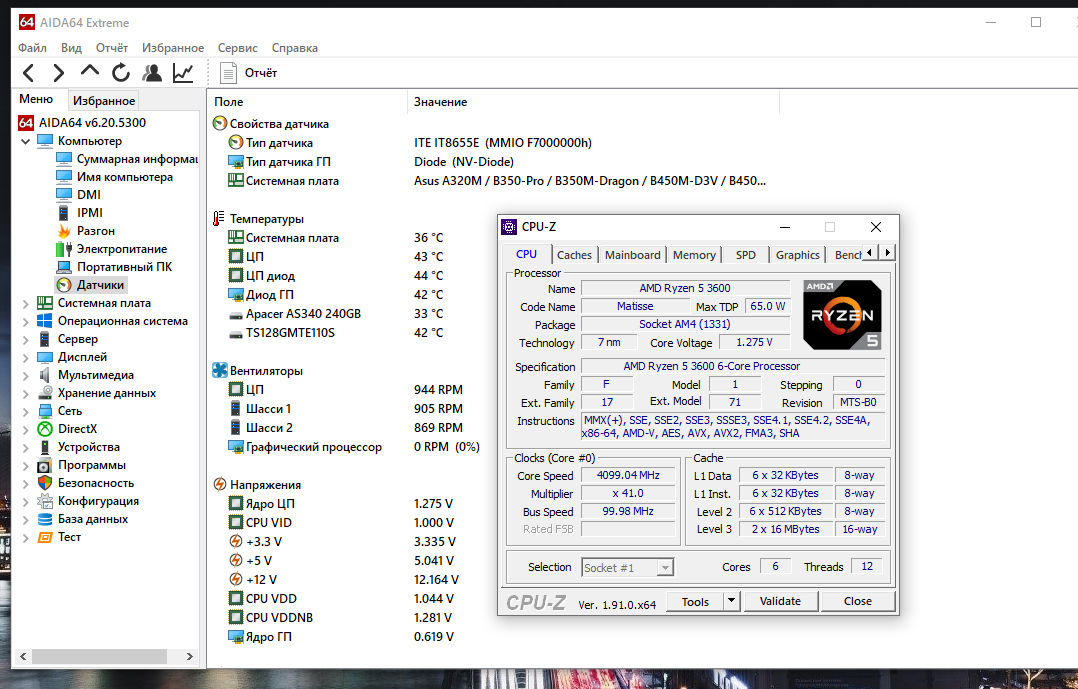Screen dimensions: 1078x689
Task: Click the Отчёт report toolbar button
Action: (x=248, y=73)
